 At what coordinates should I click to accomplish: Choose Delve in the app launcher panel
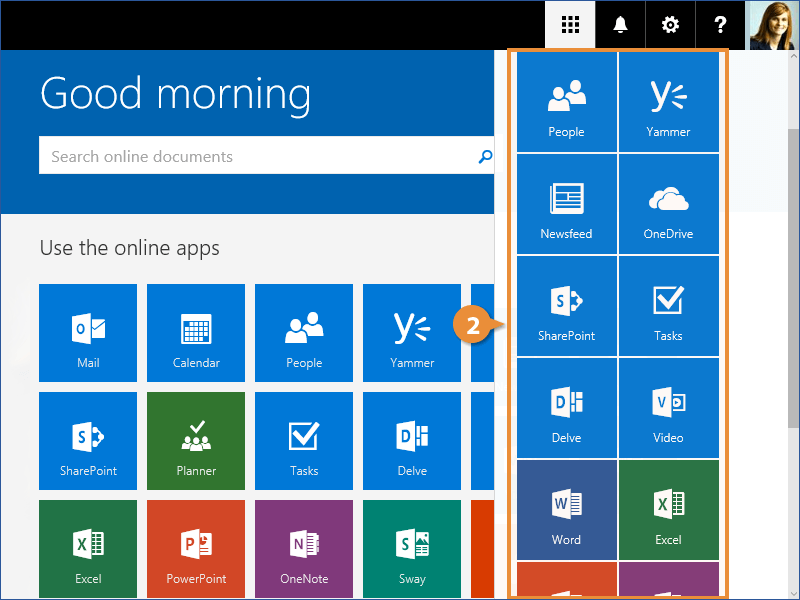pos(566,408)
